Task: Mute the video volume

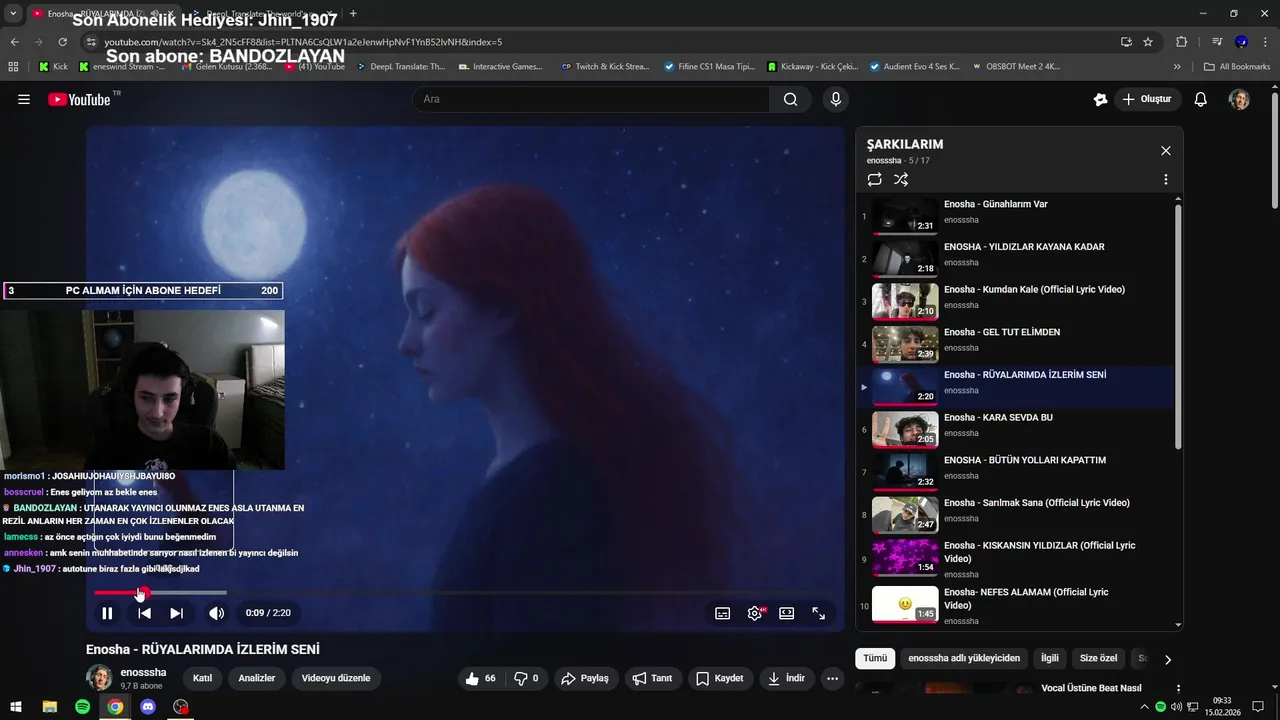Action: 216,613
